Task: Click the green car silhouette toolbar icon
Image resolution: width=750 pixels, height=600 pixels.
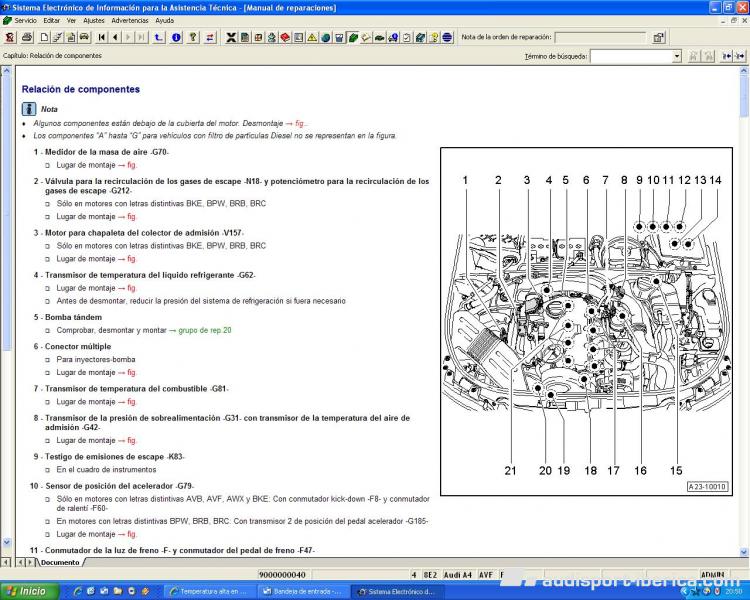Action: pos(379,37)
